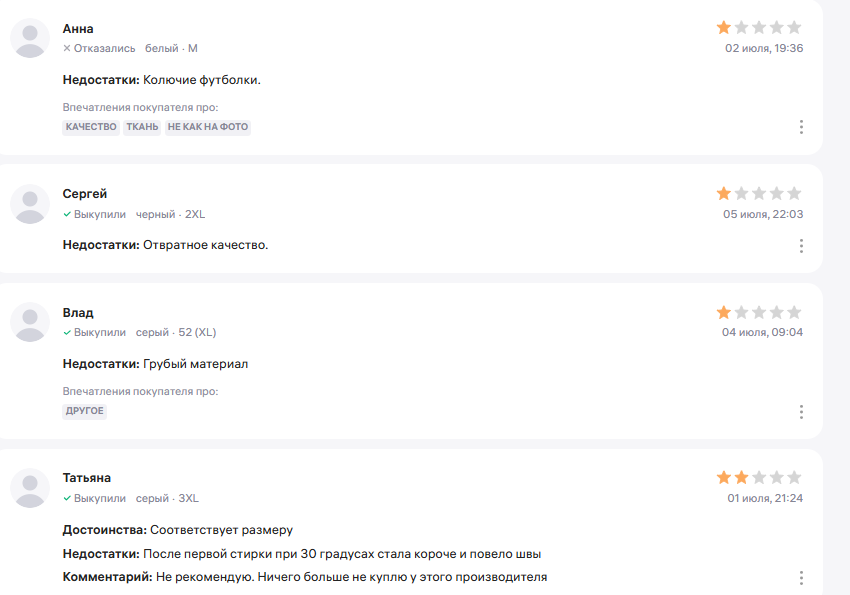Open the three-dot menu on Влад's review
850x595 pixels.
click(x=801, y=412)
